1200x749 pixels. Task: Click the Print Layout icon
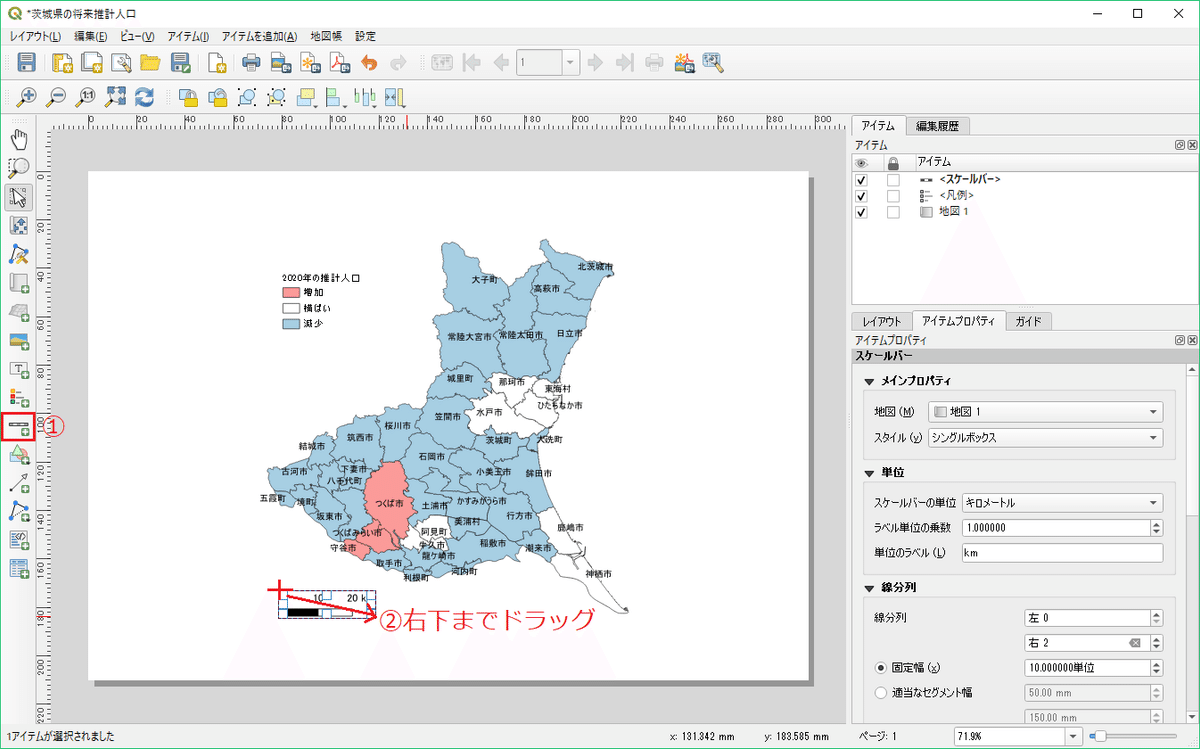(251, 63)
